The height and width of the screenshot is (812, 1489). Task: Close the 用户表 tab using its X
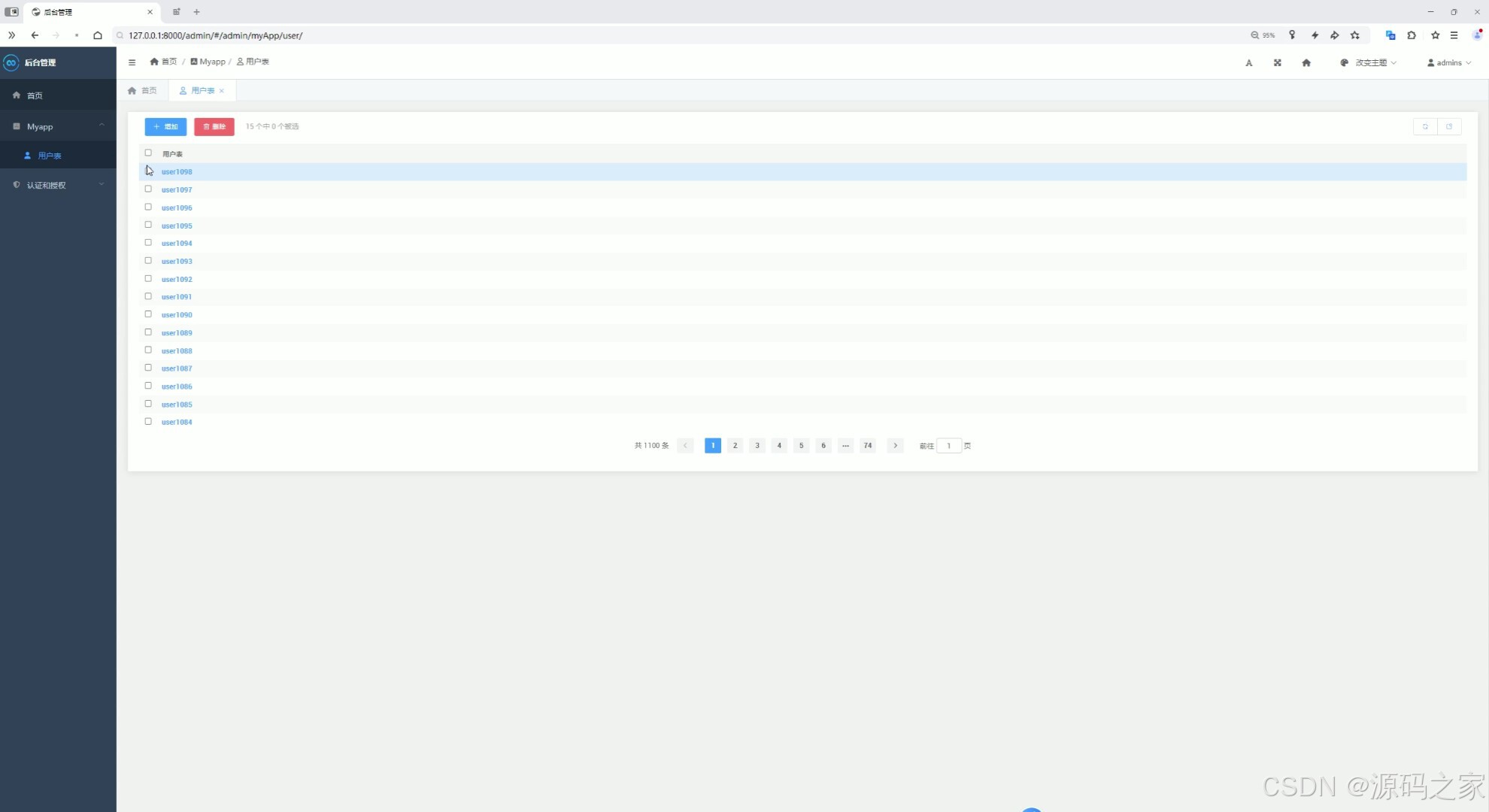pyautogui.click(x=222, y=91)
